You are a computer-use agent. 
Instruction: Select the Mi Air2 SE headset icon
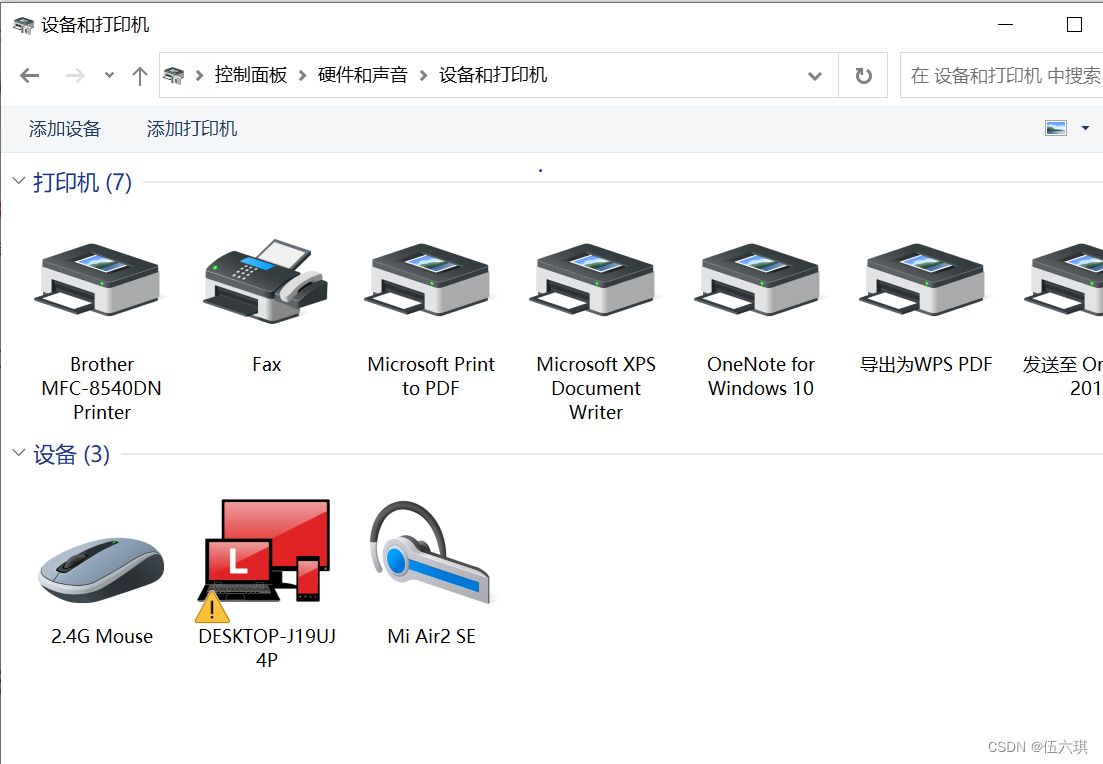[431, 552]
